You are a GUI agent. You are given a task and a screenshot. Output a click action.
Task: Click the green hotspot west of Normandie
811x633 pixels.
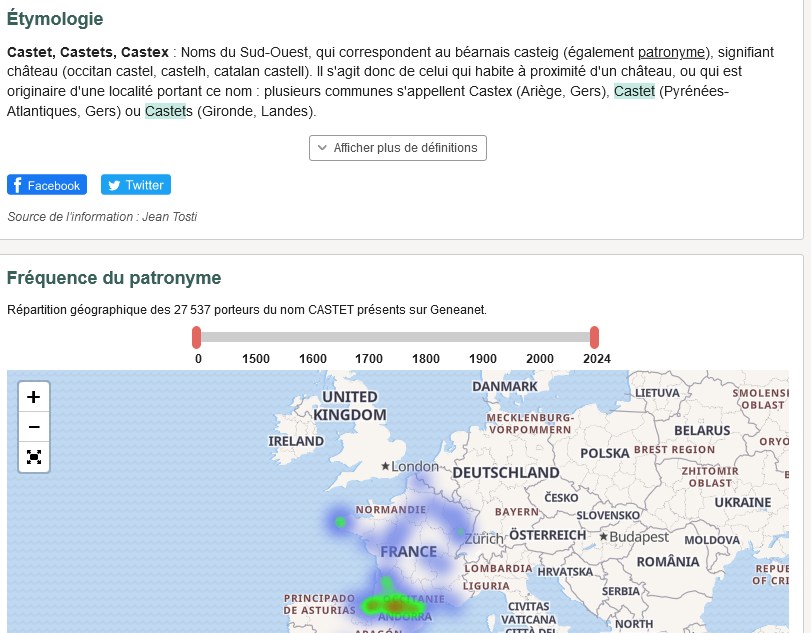coord(340,521)
